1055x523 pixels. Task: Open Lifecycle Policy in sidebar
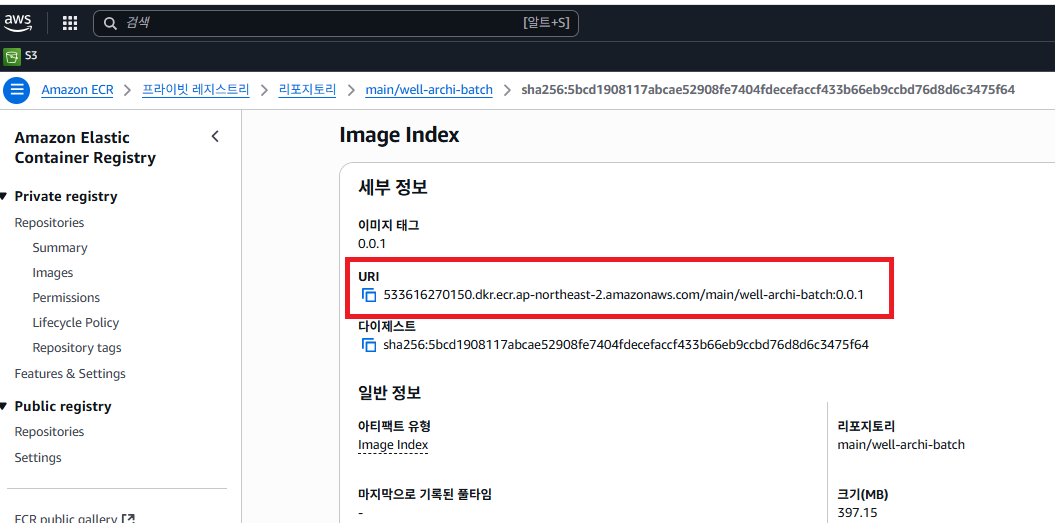point(75,323)
